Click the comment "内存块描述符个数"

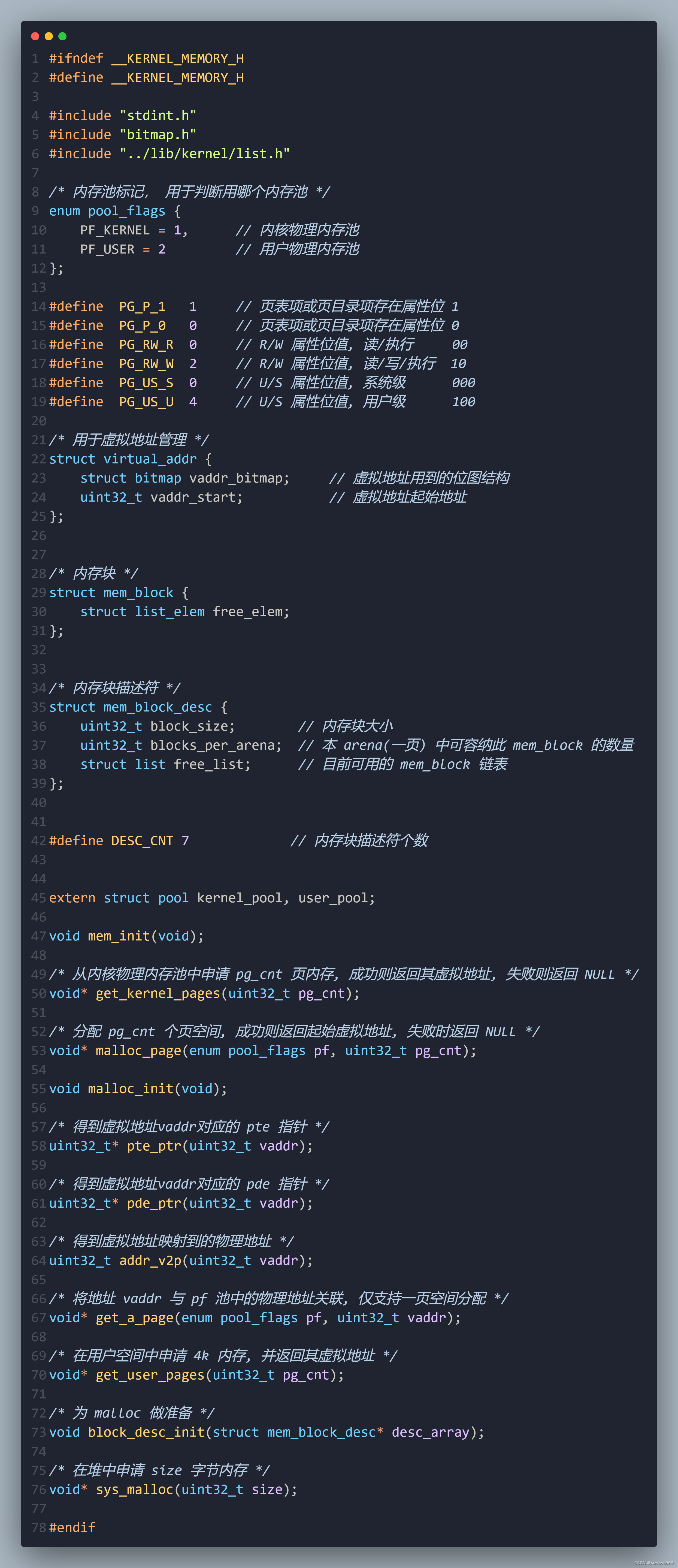pos(371,841)
